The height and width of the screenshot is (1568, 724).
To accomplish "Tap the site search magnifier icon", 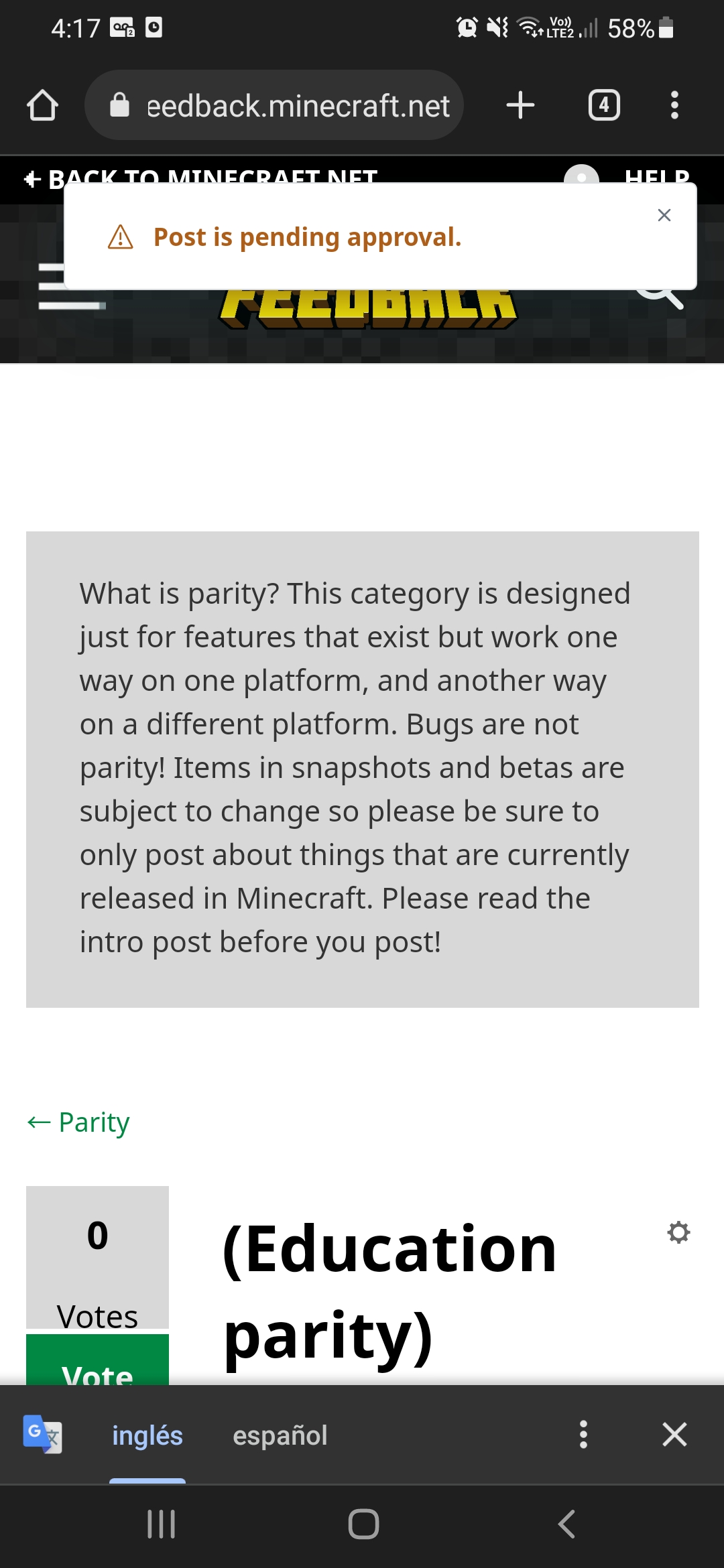I will pyautogui.click(x=664, y=298).
